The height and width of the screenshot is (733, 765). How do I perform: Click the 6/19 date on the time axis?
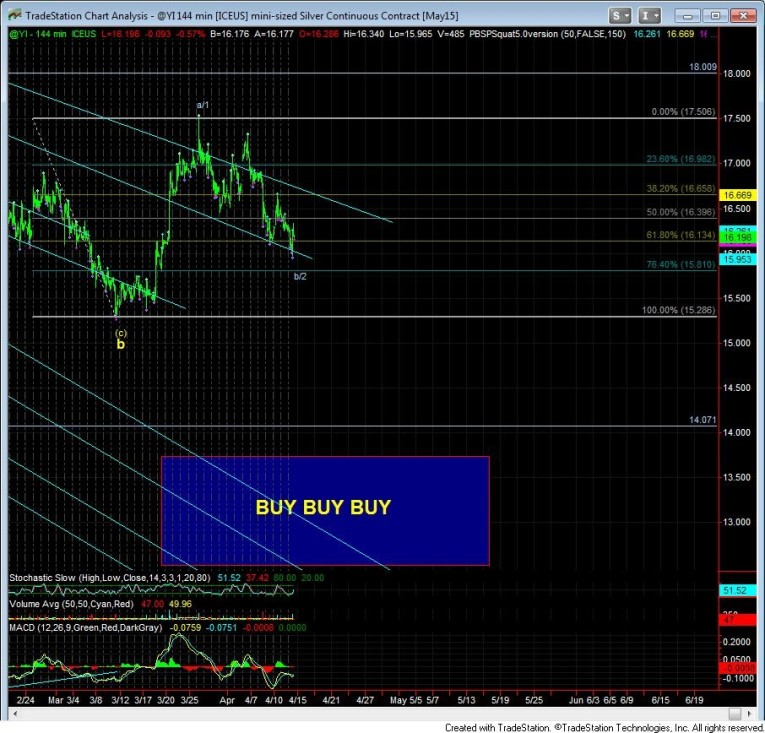pos(694,700)
